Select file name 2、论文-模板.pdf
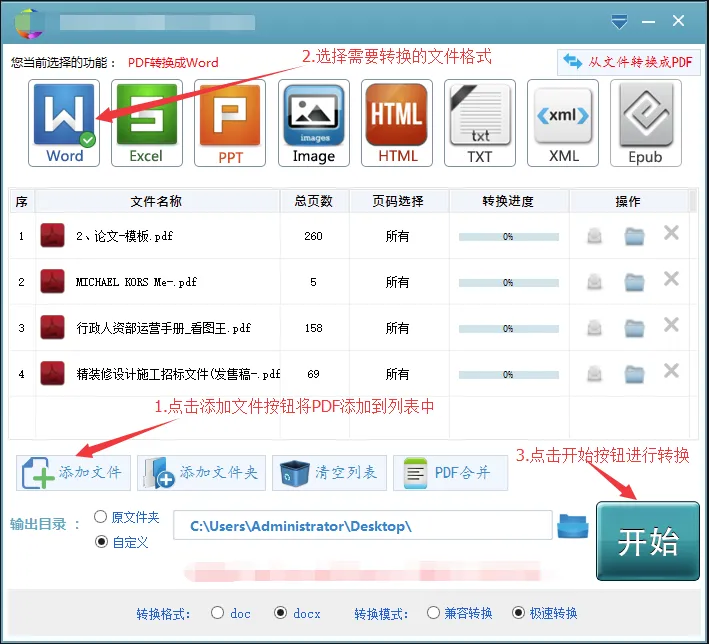Image resolution: width=709 pixels, height=644 pixels. click(x=124, y=236)
